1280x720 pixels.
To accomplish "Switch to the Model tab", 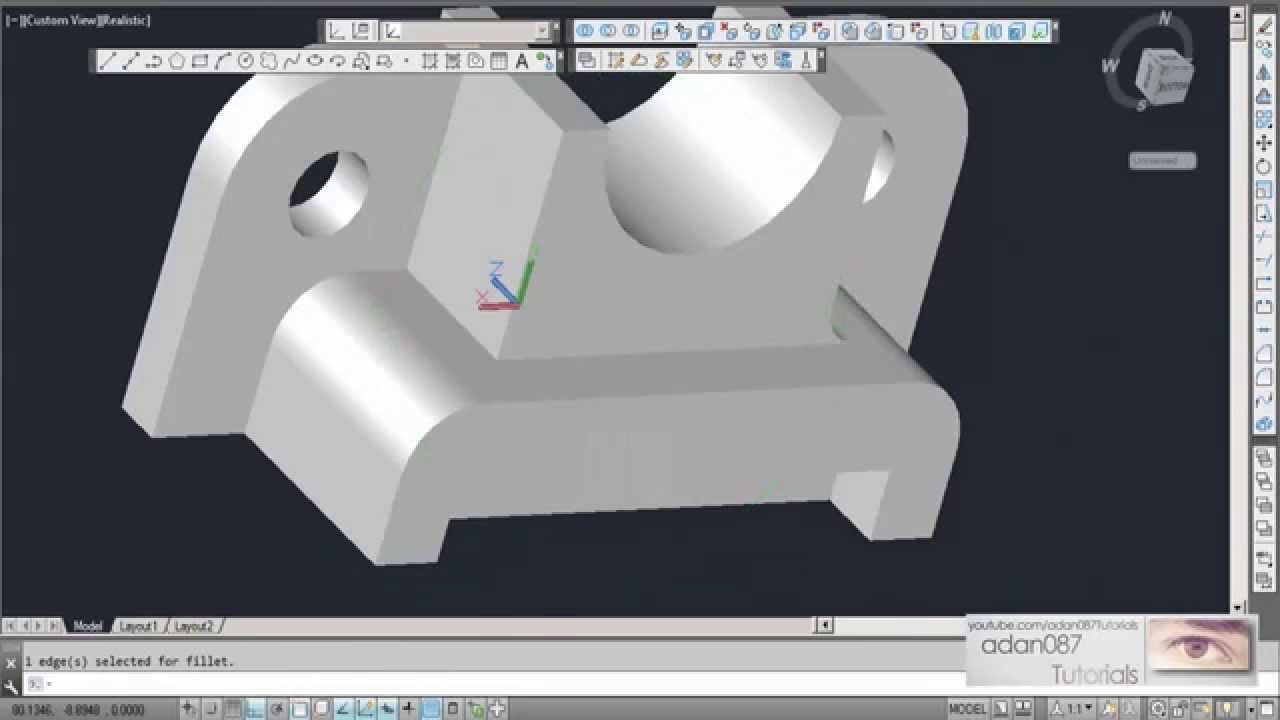I will [87, 626].
